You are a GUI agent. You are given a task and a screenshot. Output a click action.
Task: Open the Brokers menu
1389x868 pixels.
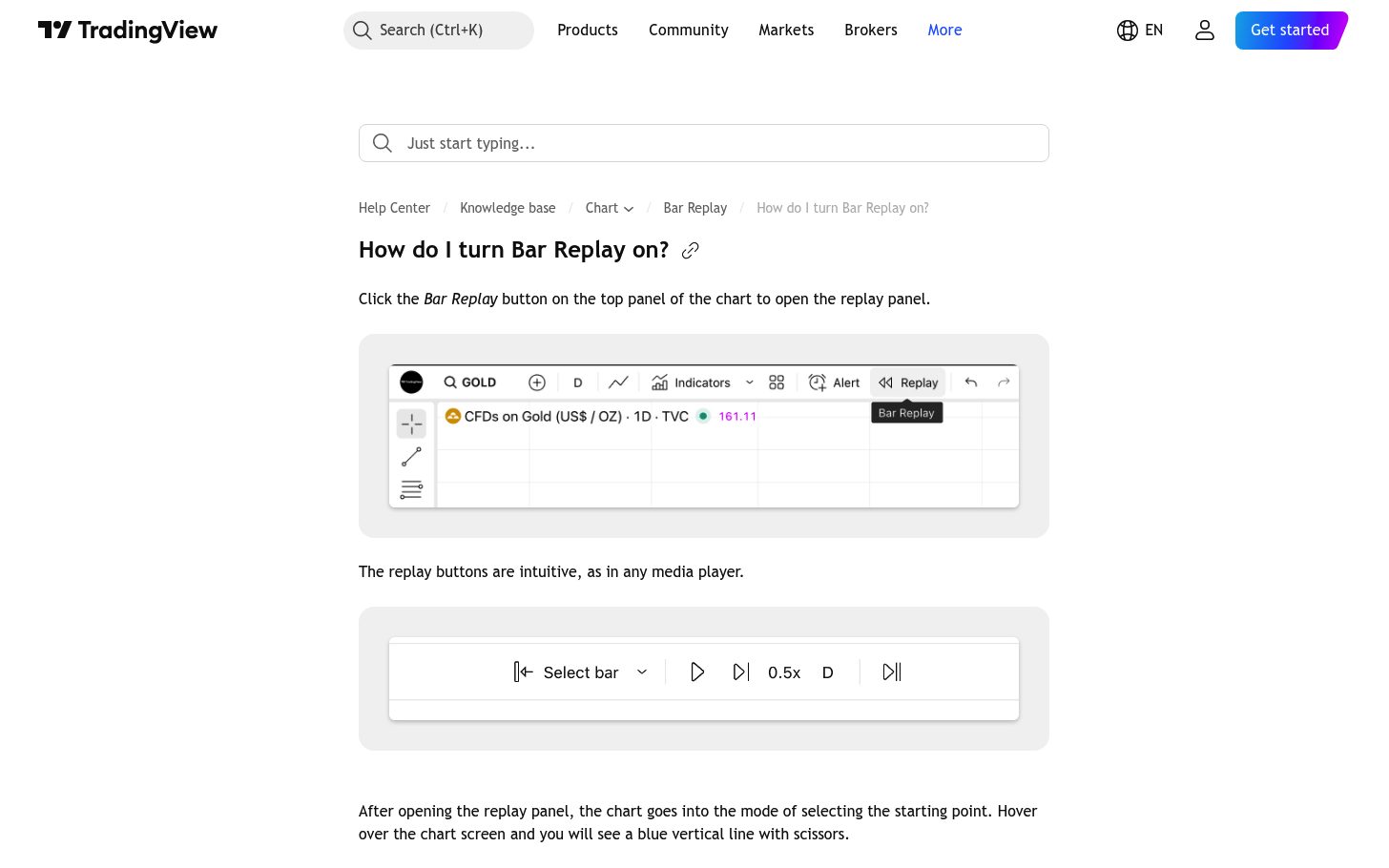(871, 31)
